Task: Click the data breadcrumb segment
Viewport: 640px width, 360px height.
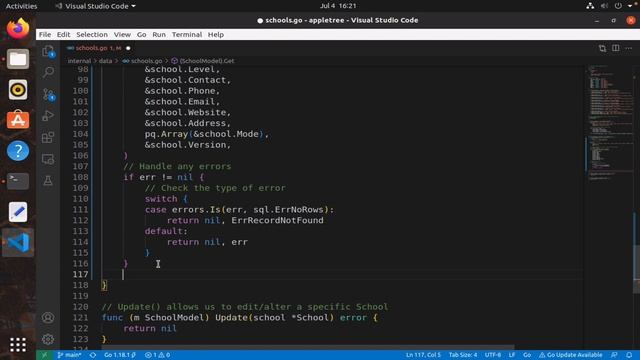Action: [105, 61]
